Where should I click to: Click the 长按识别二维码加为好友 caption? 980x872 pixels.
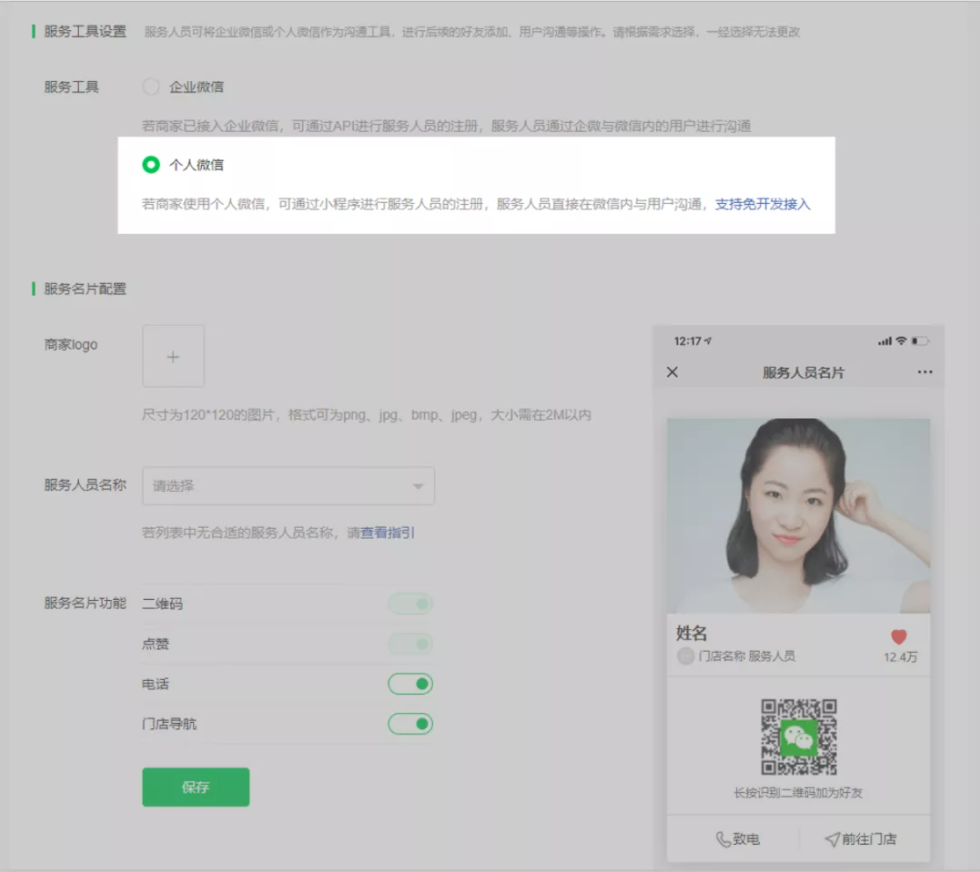click(798, 793)
